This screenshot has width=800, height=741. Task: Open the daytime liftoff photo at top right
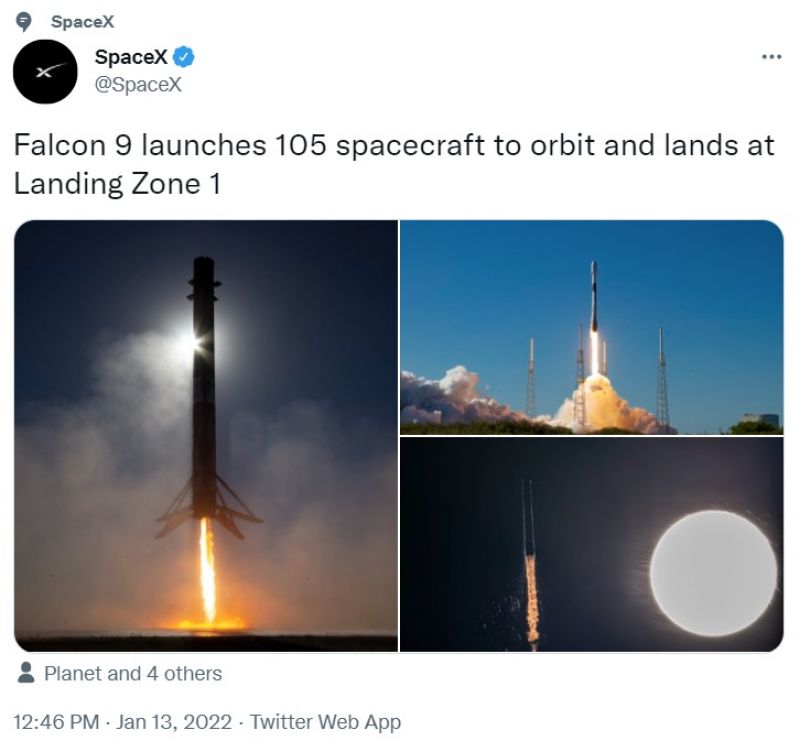click(591, 326)
